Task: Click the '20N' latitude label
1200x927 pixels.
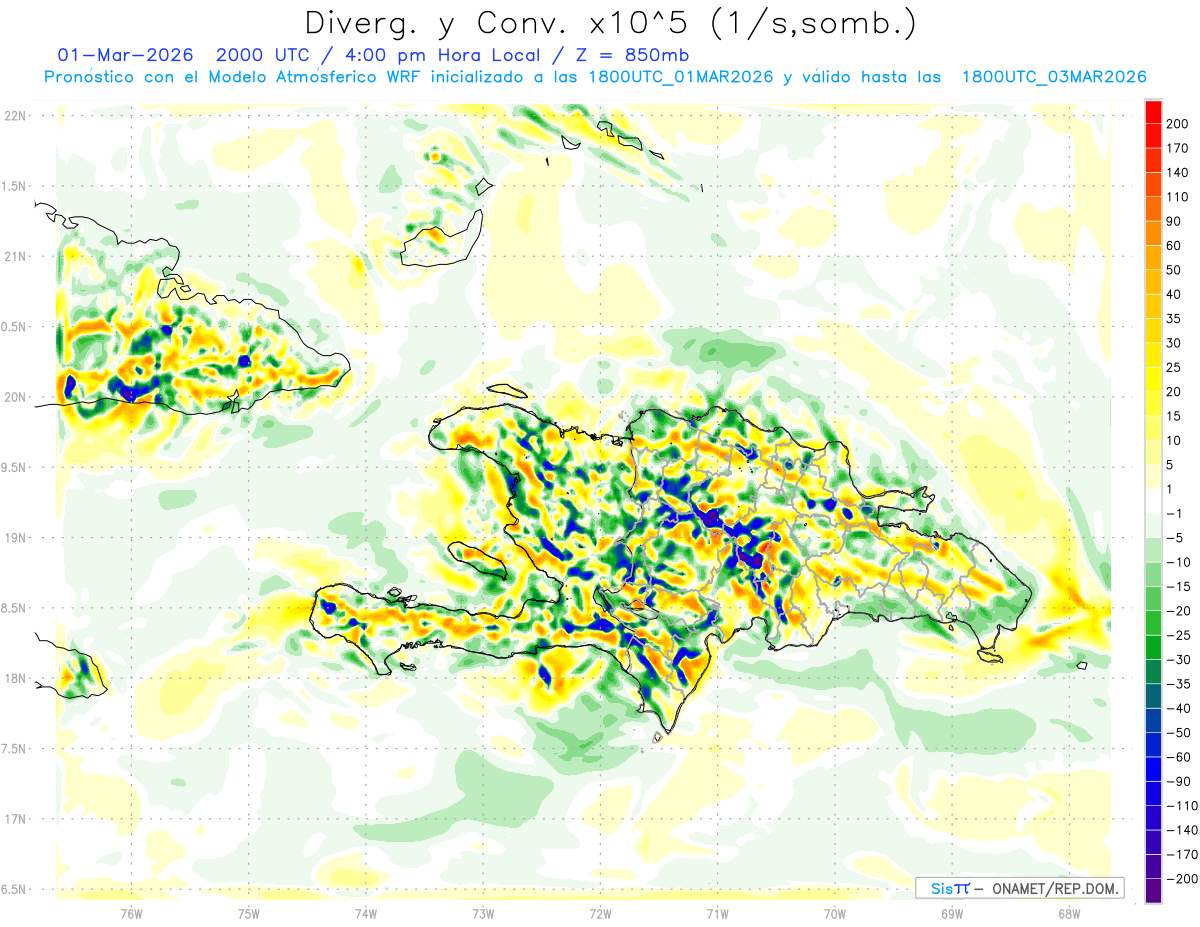Action: [x=15, y=397]
